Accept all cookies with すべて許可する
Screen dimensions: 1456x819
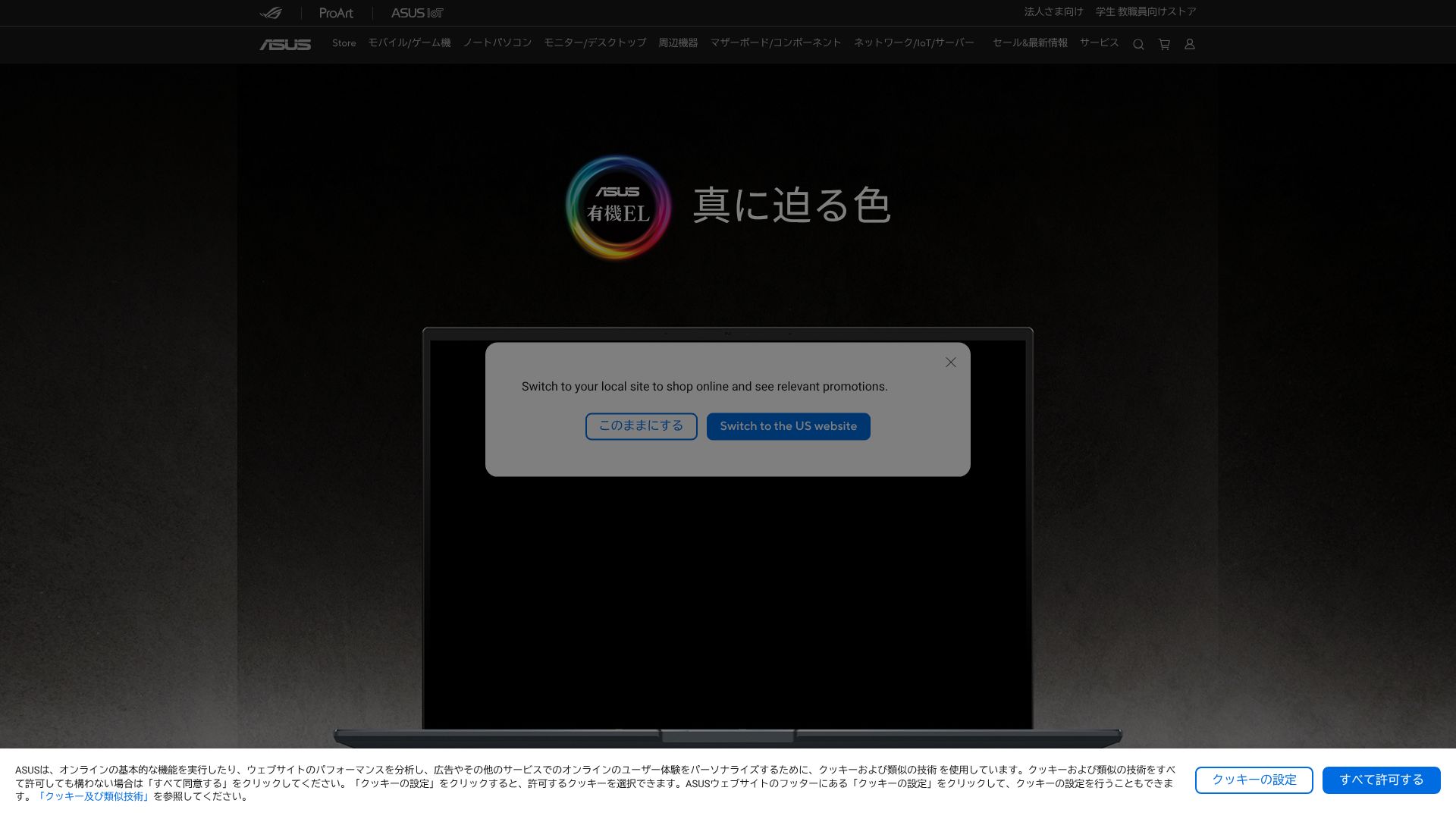(x=1382, y=780)
